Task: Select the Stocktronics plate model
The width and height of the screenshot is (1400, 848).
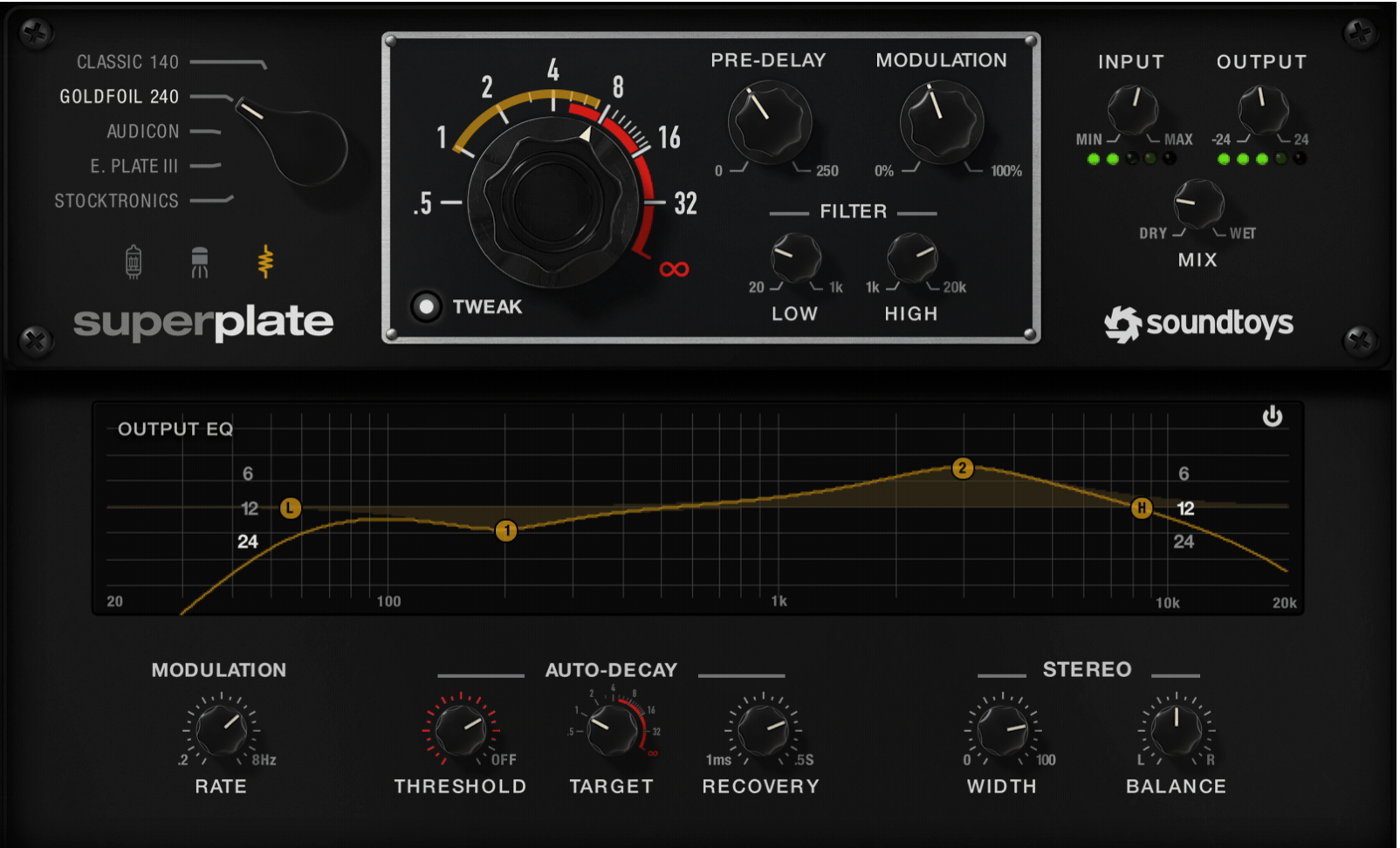Action: pyautogui.click(x=116, y=201)
